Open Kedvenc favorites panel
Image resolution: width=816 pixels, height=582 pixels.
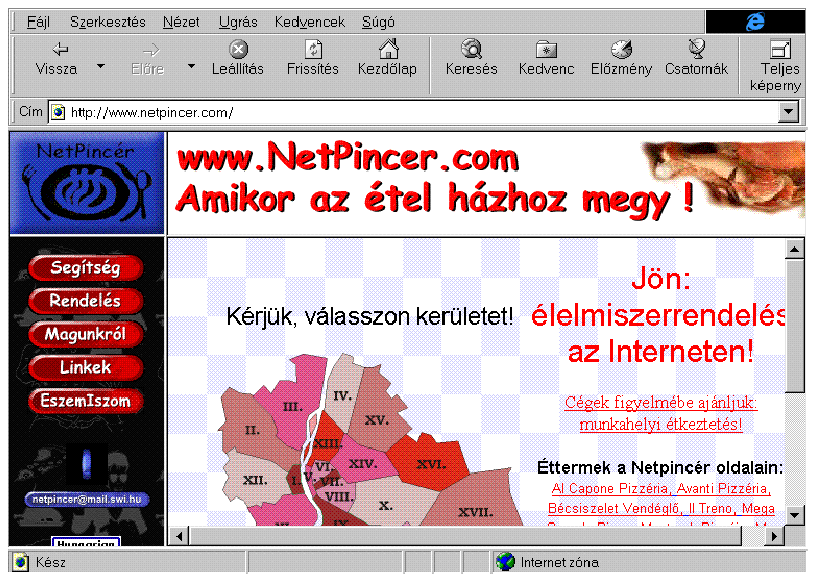pos(546,58)
